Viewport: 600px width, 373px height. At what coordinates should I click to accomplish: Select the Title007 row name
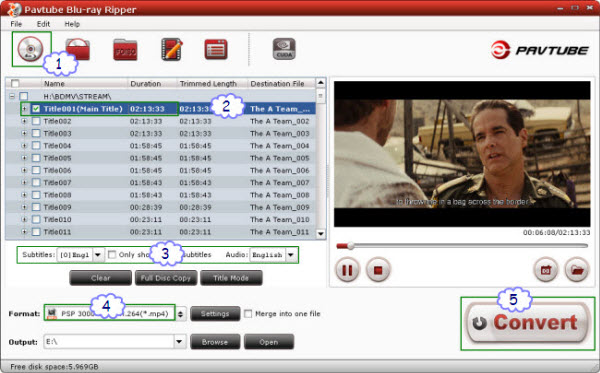[57, 183]
